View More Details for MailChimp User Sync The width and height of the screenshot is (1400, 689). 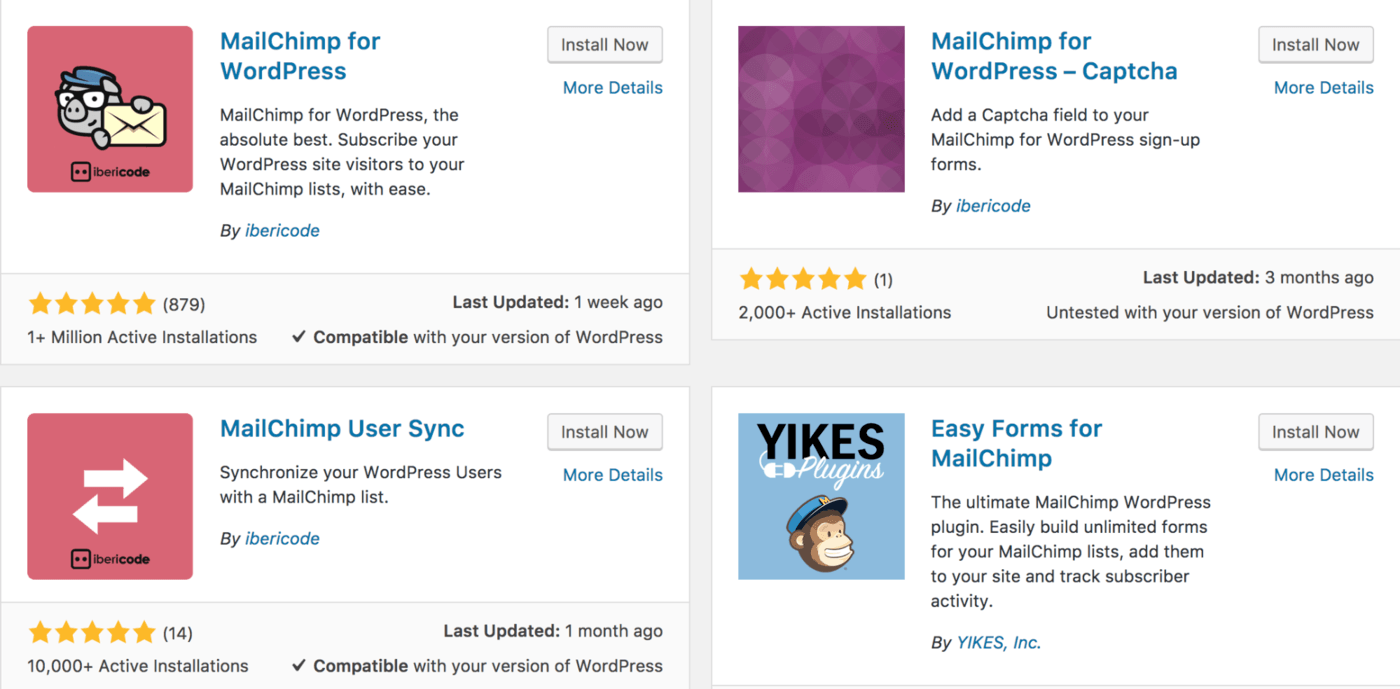tap(613, 475)
